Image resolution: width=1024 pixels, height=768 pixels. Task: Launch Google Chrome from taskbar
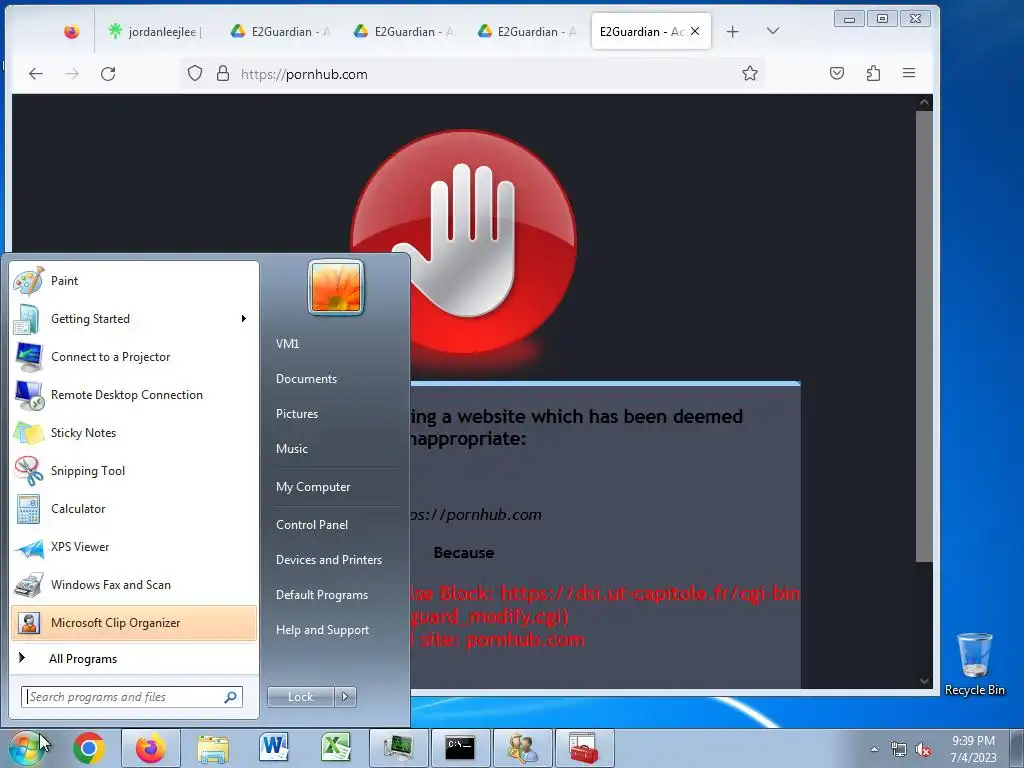(89, 748)
